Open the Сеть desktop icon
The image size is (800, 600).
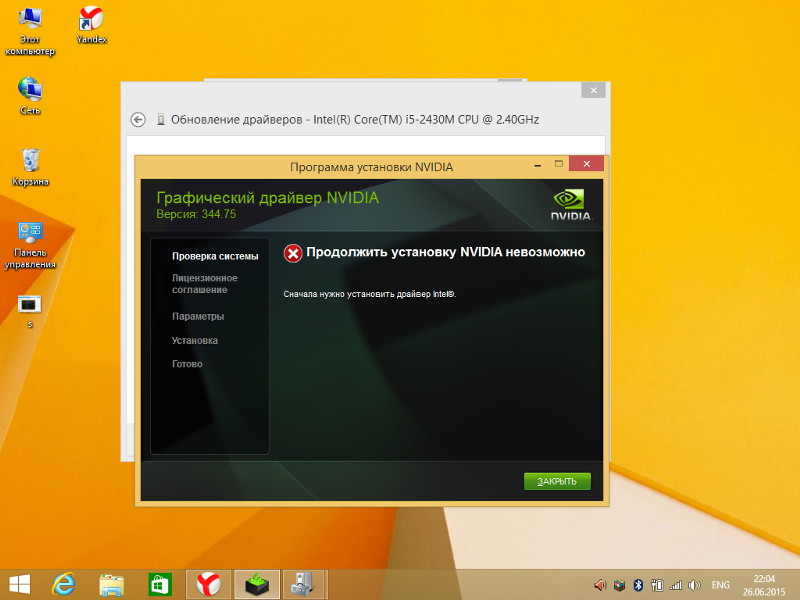[30, 96]
